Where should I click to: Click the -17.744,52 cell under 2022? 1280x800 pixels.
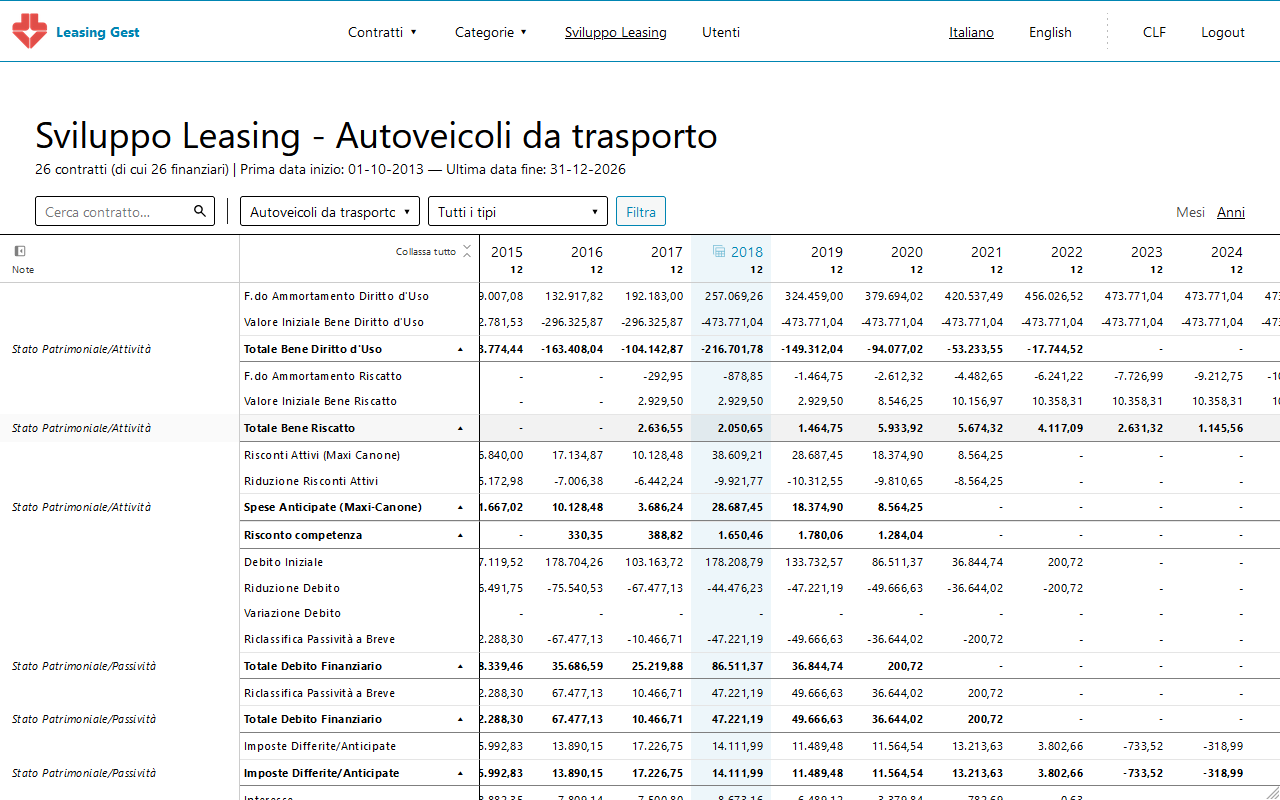1055,349
